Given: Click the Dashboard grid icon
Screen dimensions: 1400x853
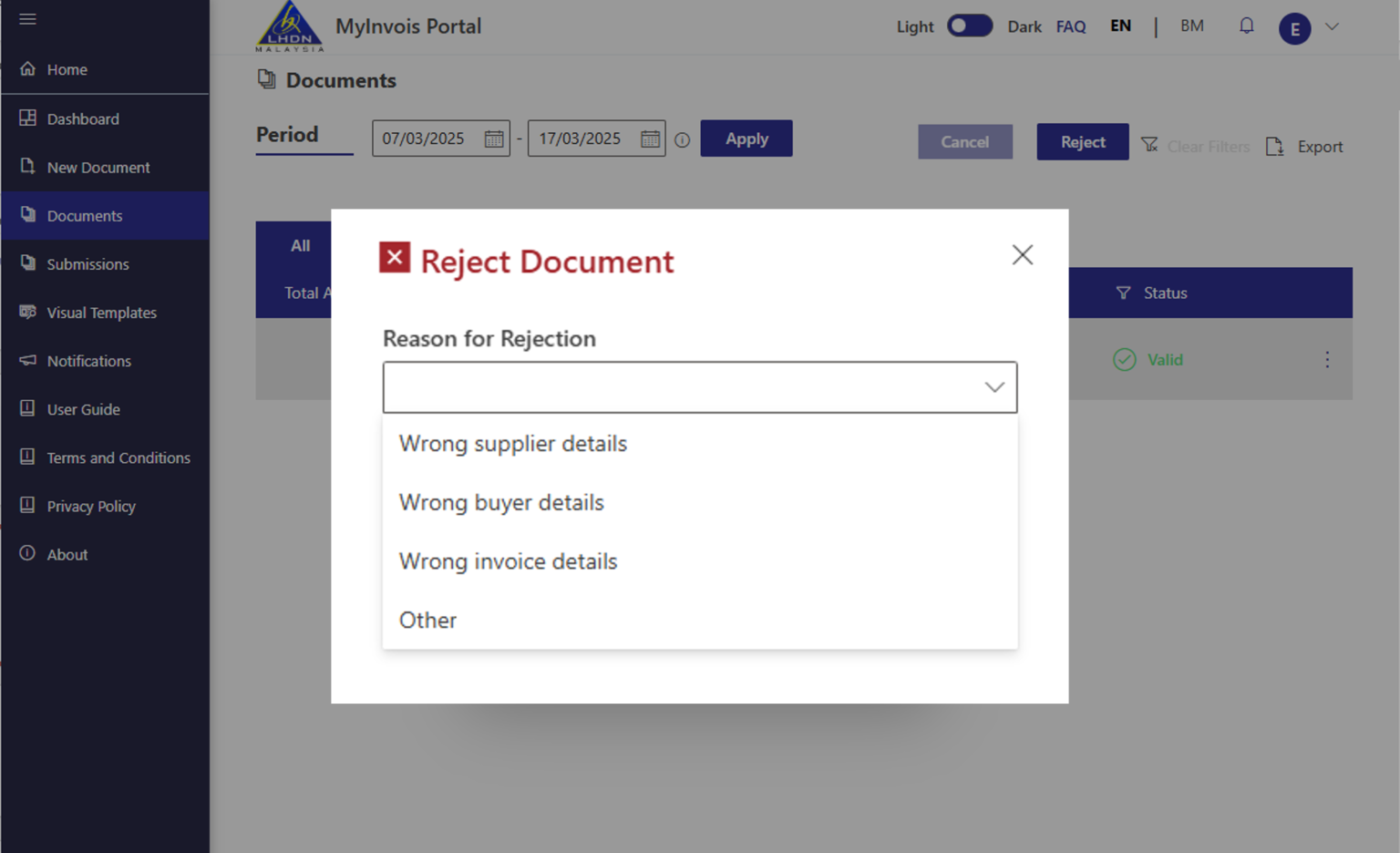Looking at the screenshot, I should pos(28,118).
